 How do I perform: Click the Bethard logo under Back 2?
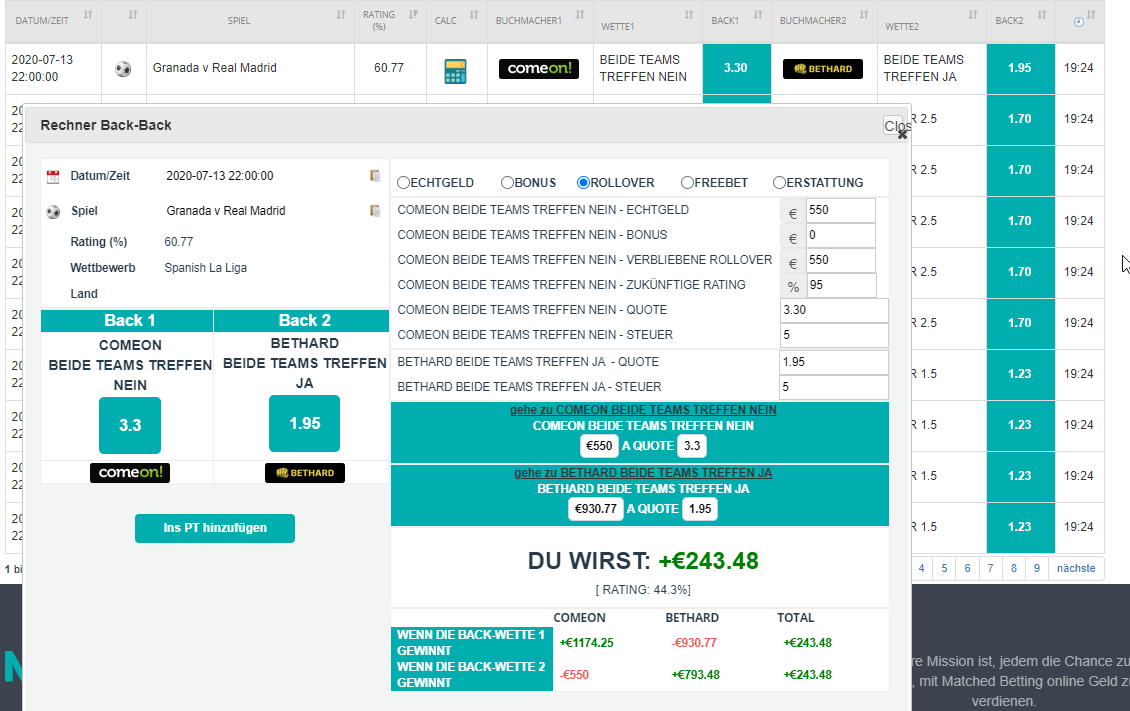point(304,473)
